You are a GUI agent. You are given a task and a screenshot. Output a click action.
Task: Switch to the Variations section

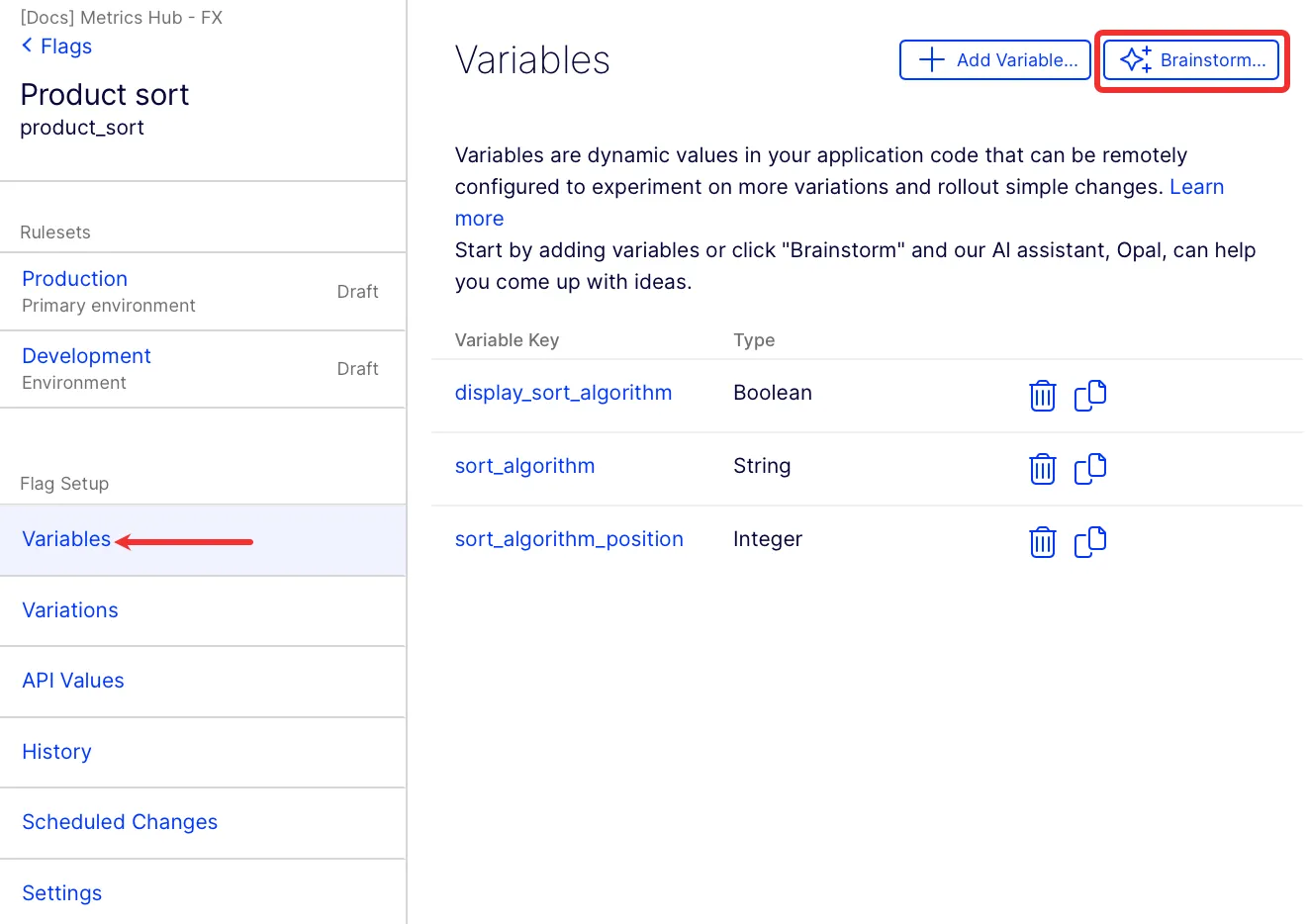click(x=70, y=610)
